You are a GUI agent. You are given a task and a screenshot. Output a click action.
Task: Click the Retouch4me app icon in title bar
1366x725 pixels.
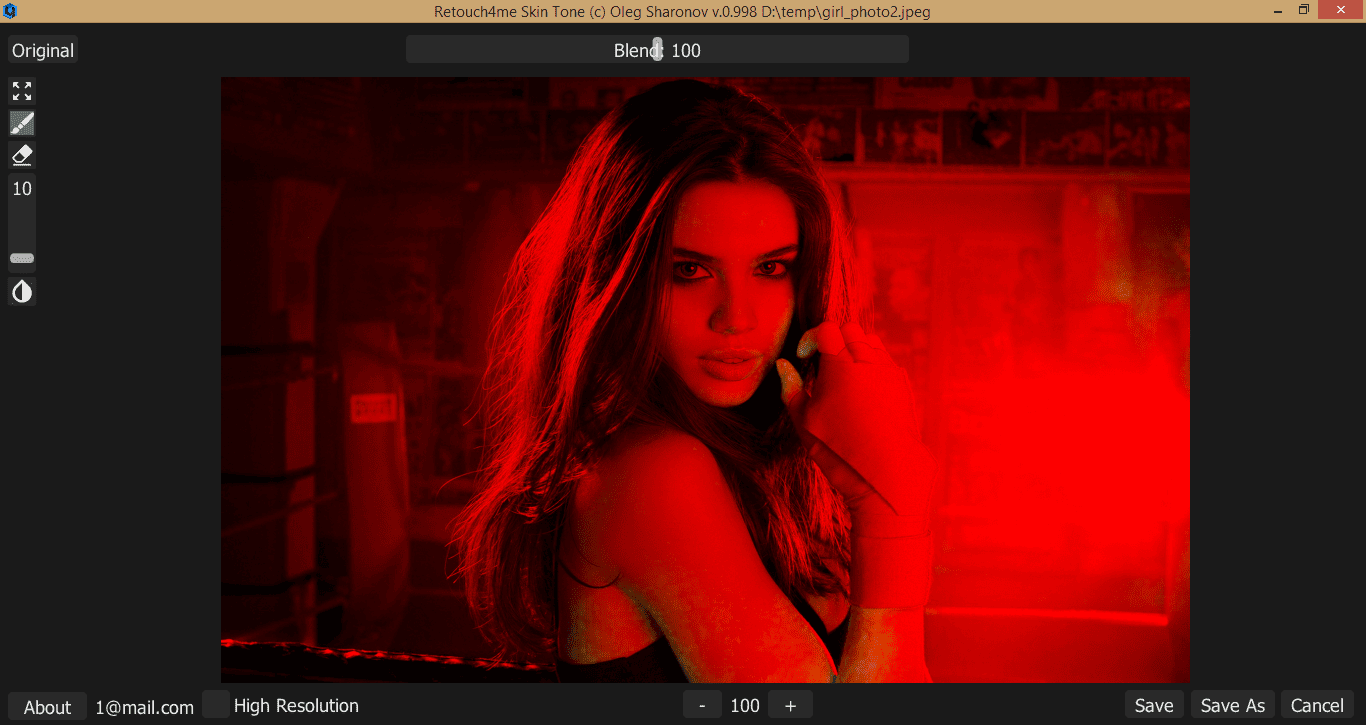9,11
